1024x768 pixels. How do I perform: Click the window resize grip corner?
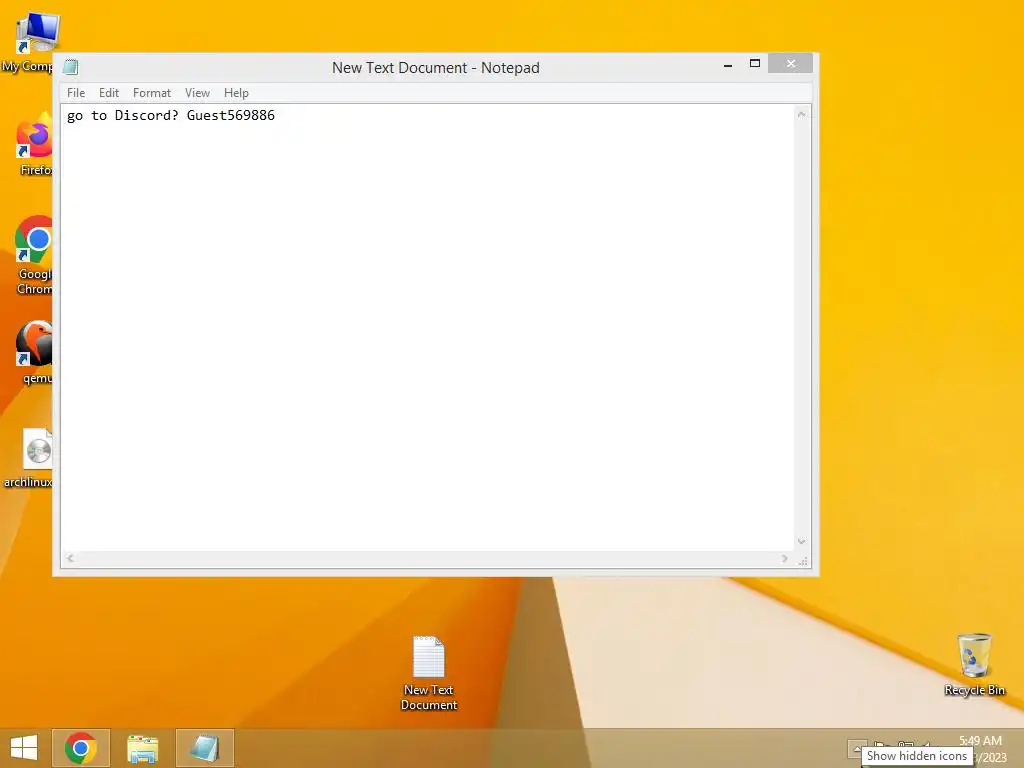[804, 561]
